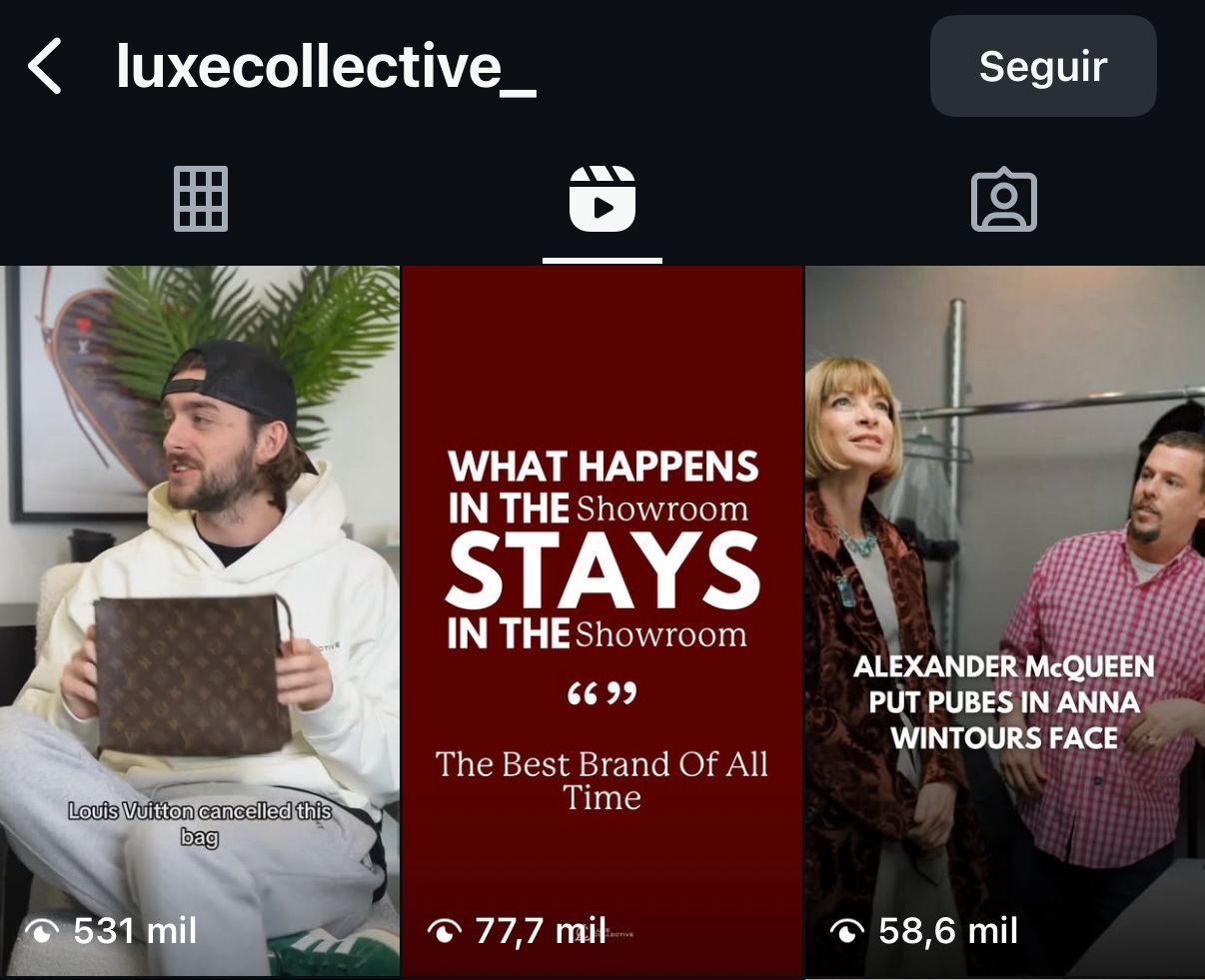This screenshot has height=980, width=1205.
Task: Open the tagged photos tab
Action: point(1004,199)
